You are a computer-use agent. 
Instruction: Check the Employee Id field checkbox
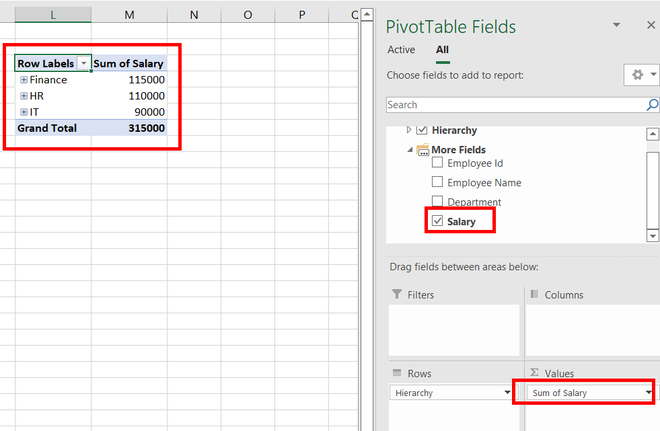(437, 162)
